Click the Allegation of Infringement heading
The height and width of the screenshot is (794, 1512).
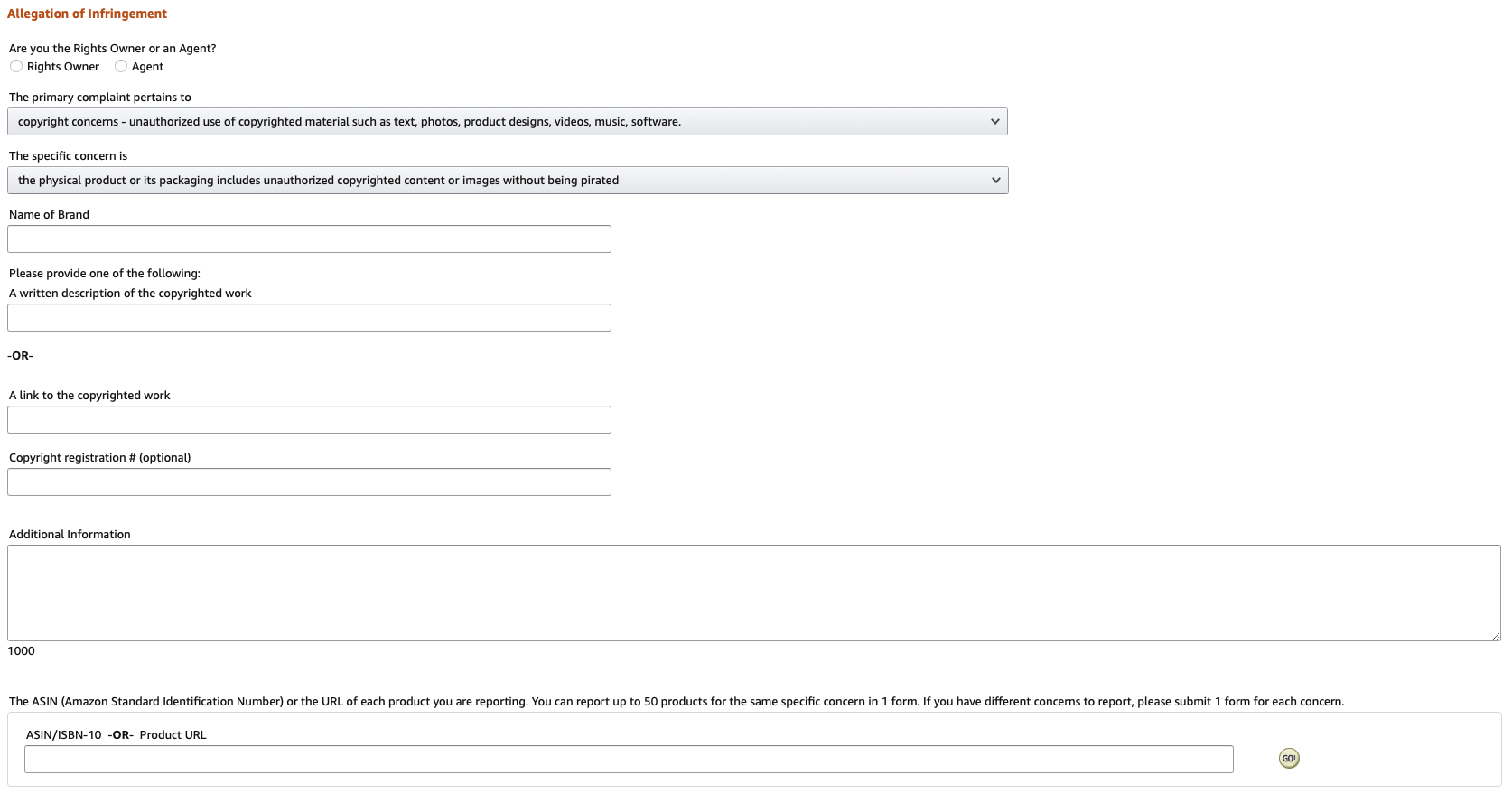click(87, 14)
